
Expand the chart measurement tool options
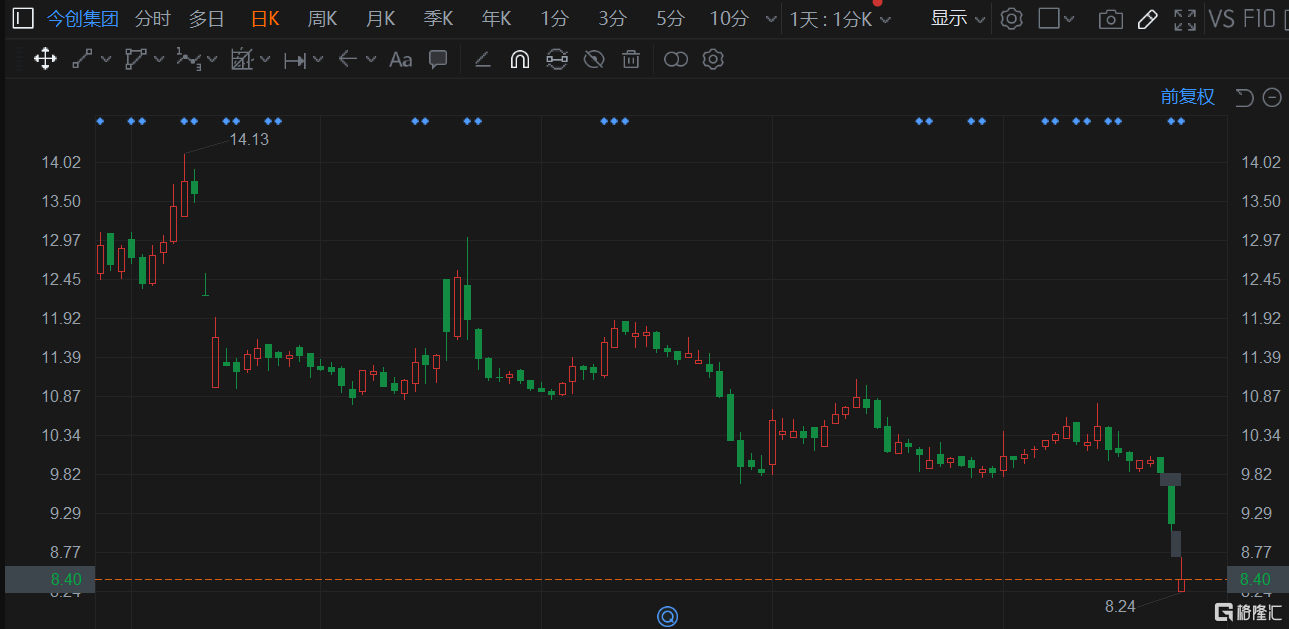coord(265,59)
